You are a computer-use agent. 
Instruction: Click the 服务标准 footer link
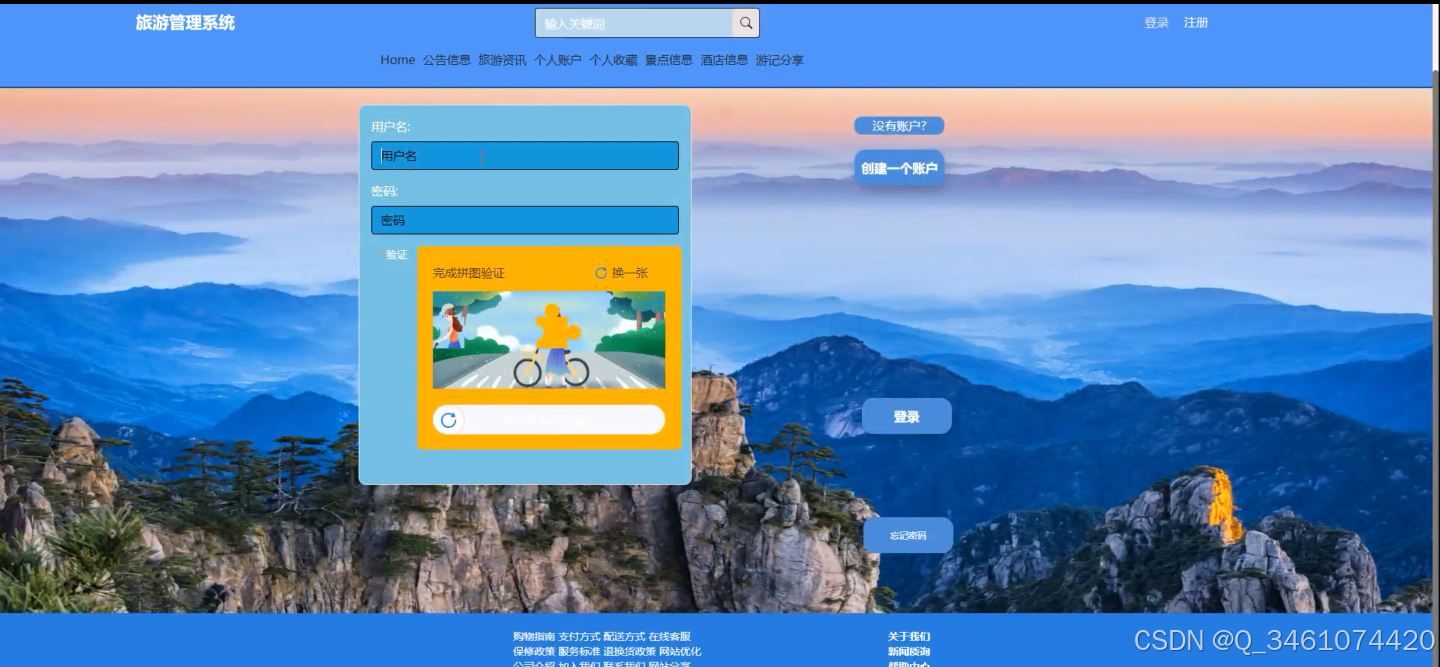(x=579, y=652)
